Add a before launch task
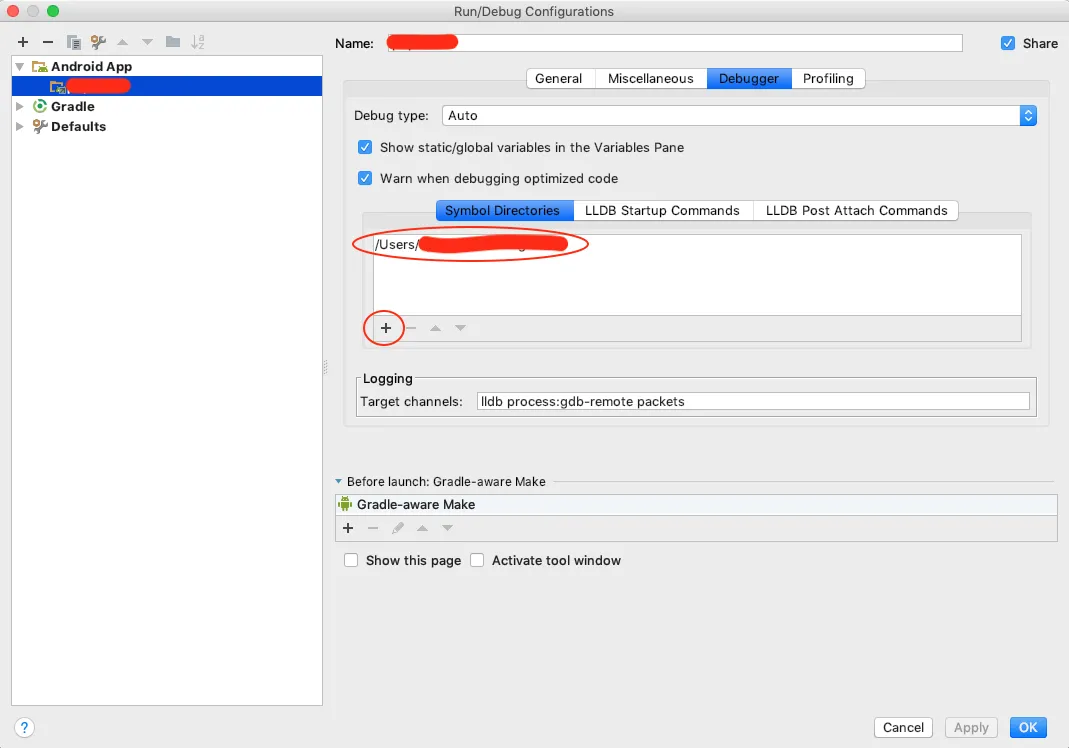Screen dimensions: 1069x748 coord(348,528)
